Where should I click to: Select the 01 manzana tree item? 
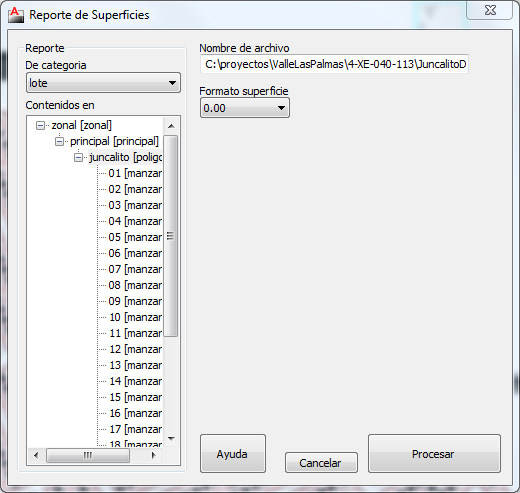[135, 173]
